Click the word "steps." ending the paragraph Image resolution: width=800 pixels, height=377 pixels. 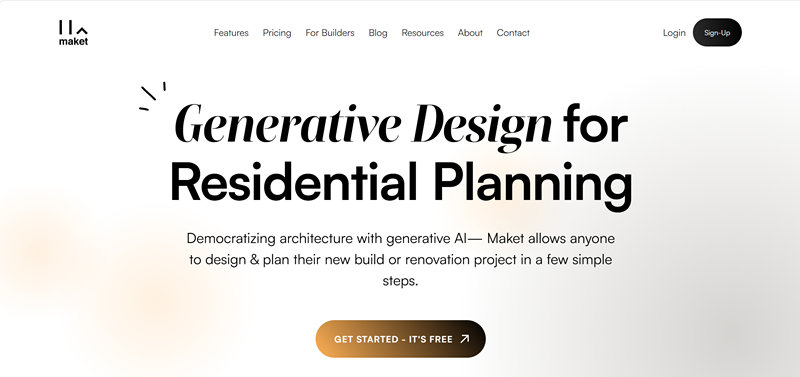[401, 281]
